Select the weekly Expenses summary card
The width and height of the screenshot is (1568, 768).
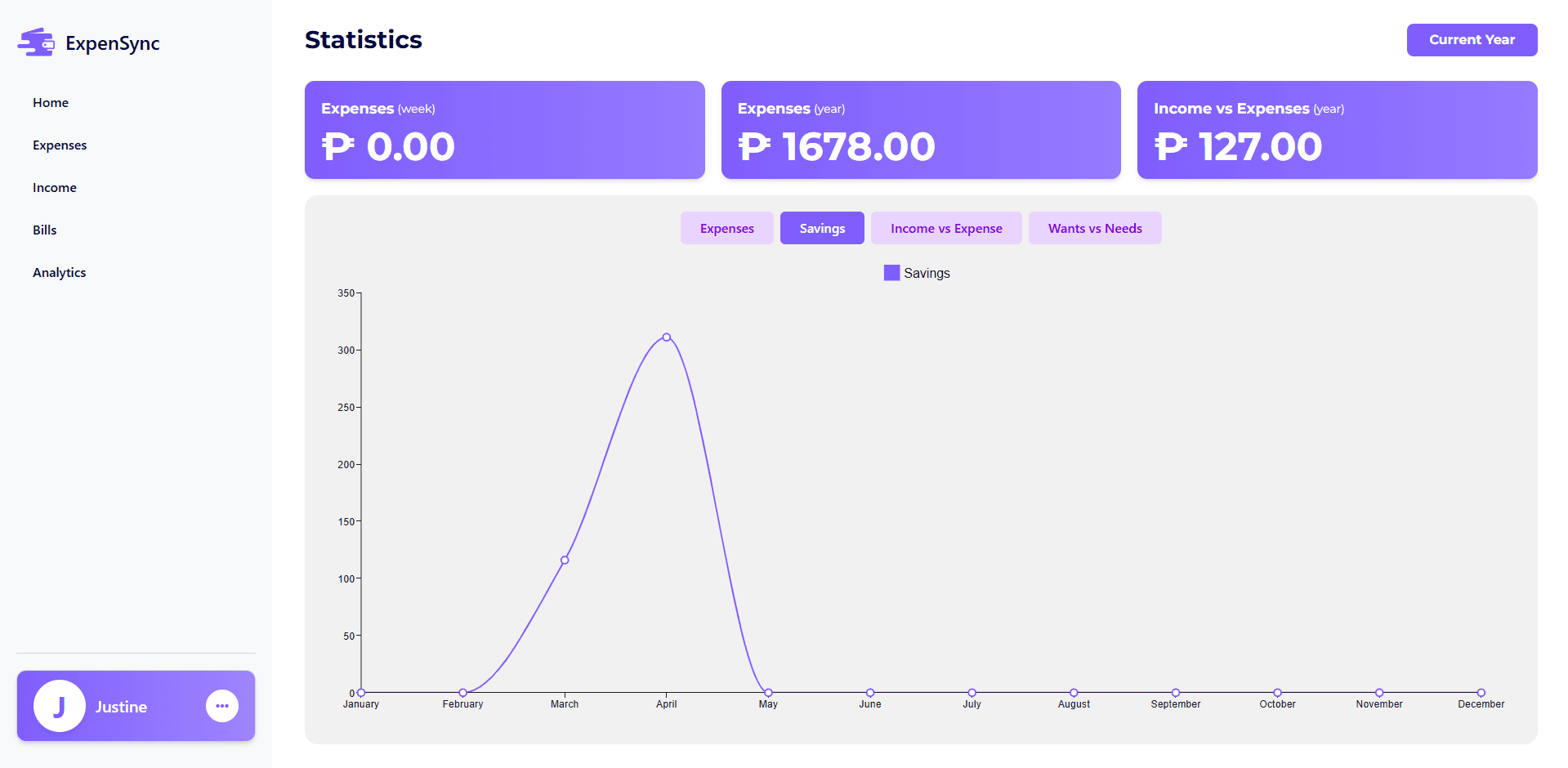504,130
